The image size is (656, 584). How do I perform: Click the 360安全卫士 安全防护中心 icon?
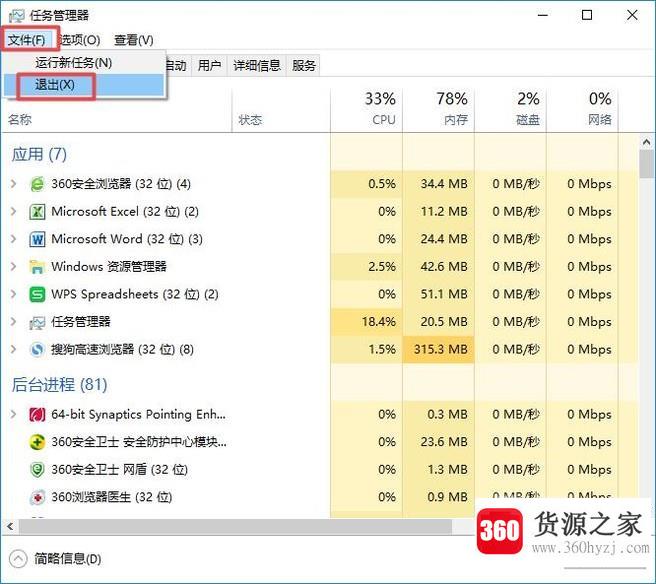[37, 442]
